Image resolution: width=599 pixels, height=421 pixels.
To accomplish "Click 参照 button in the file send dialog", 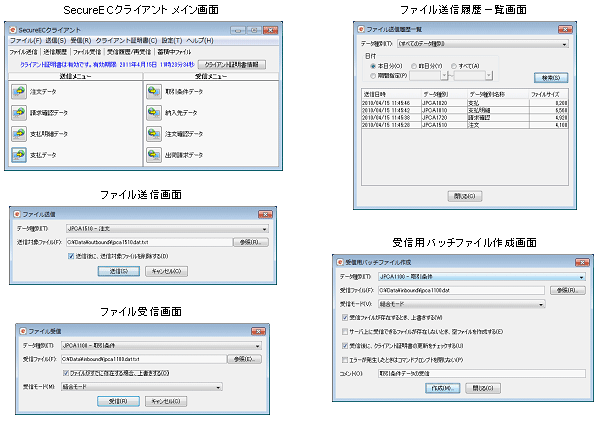I will pos(251,242).
